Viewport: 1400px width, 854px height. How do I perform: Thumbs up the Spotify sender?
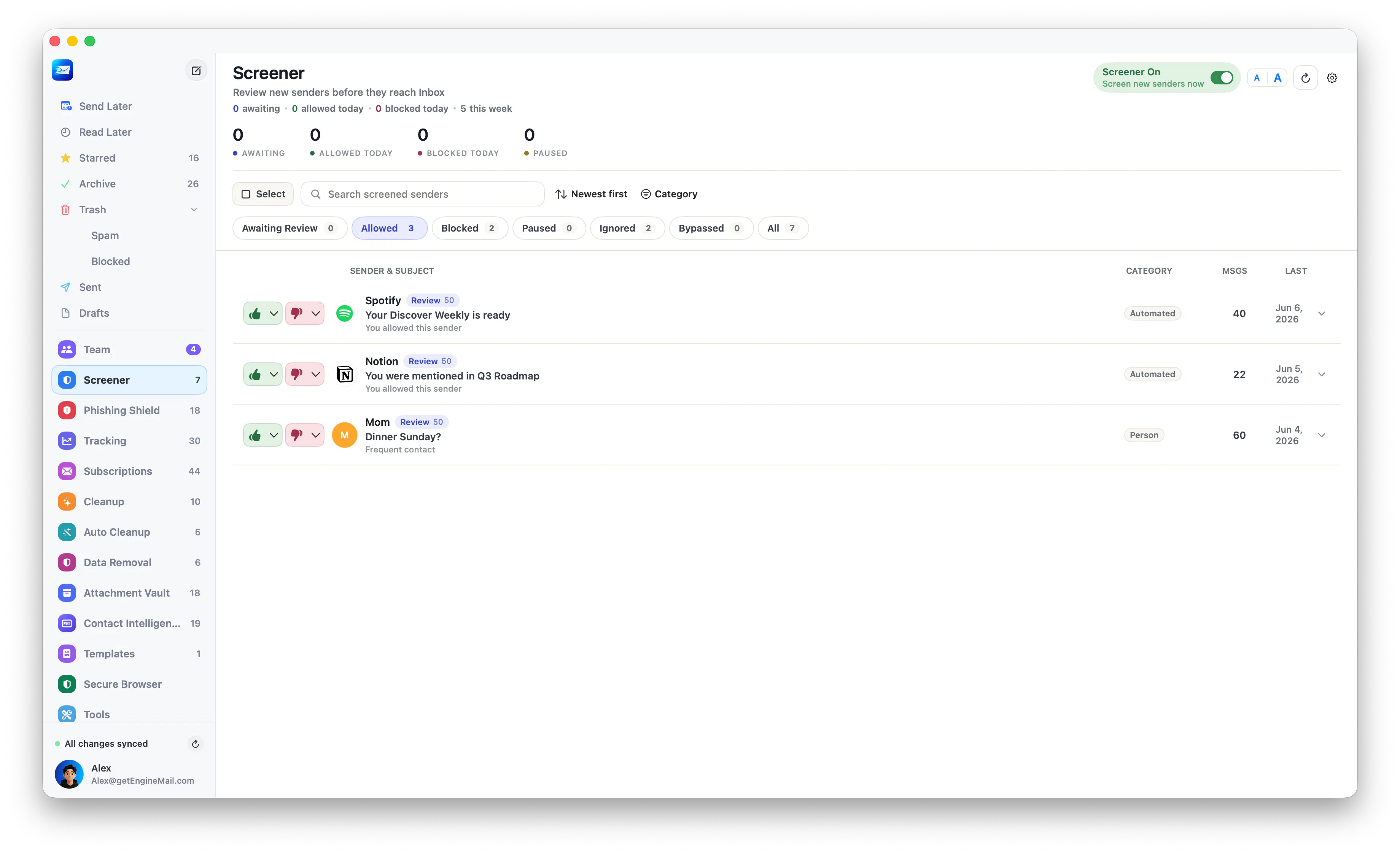[x=255, y=313]
